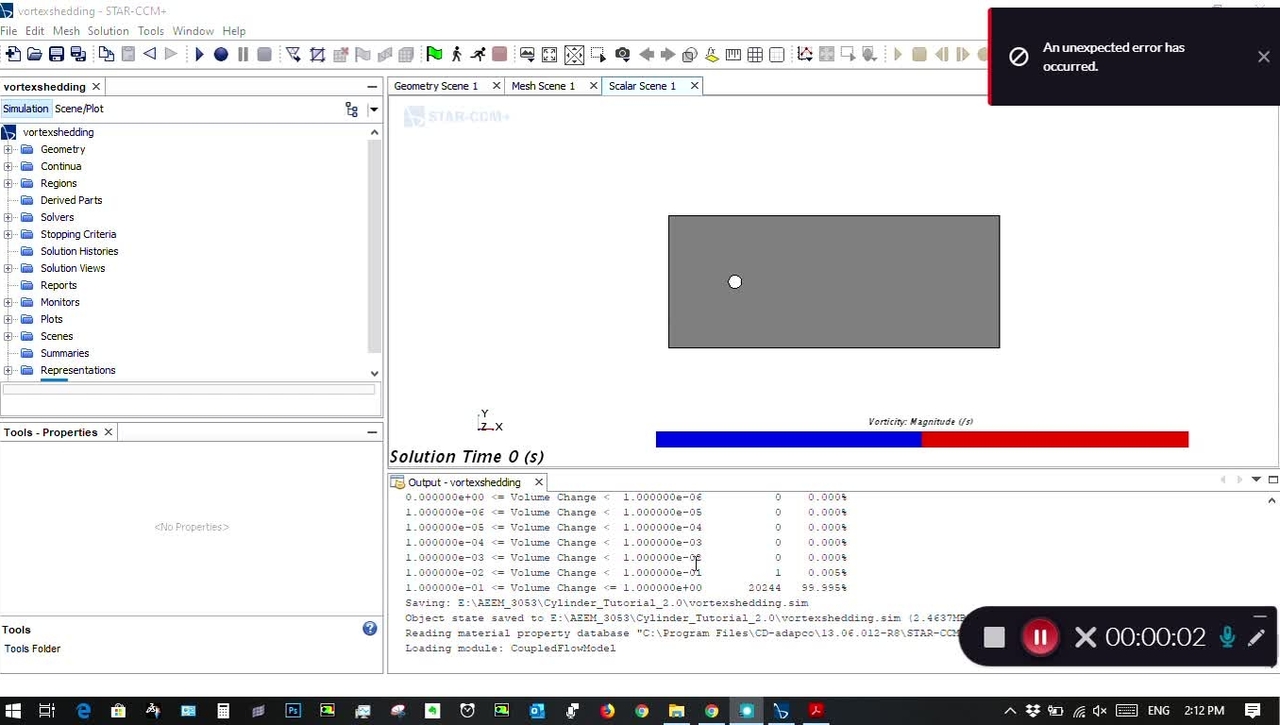Click the Copy toolbar icon
This screenshot has width=1280, height=725.
pos(106,54)
